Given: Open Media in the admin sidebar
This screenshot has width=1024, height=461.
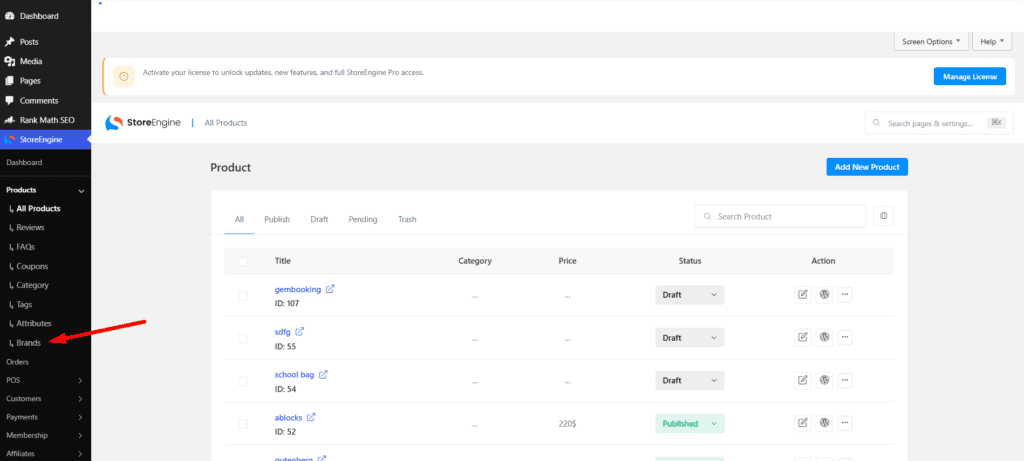Looking at the screenshot, I should [x=31, y=61].
